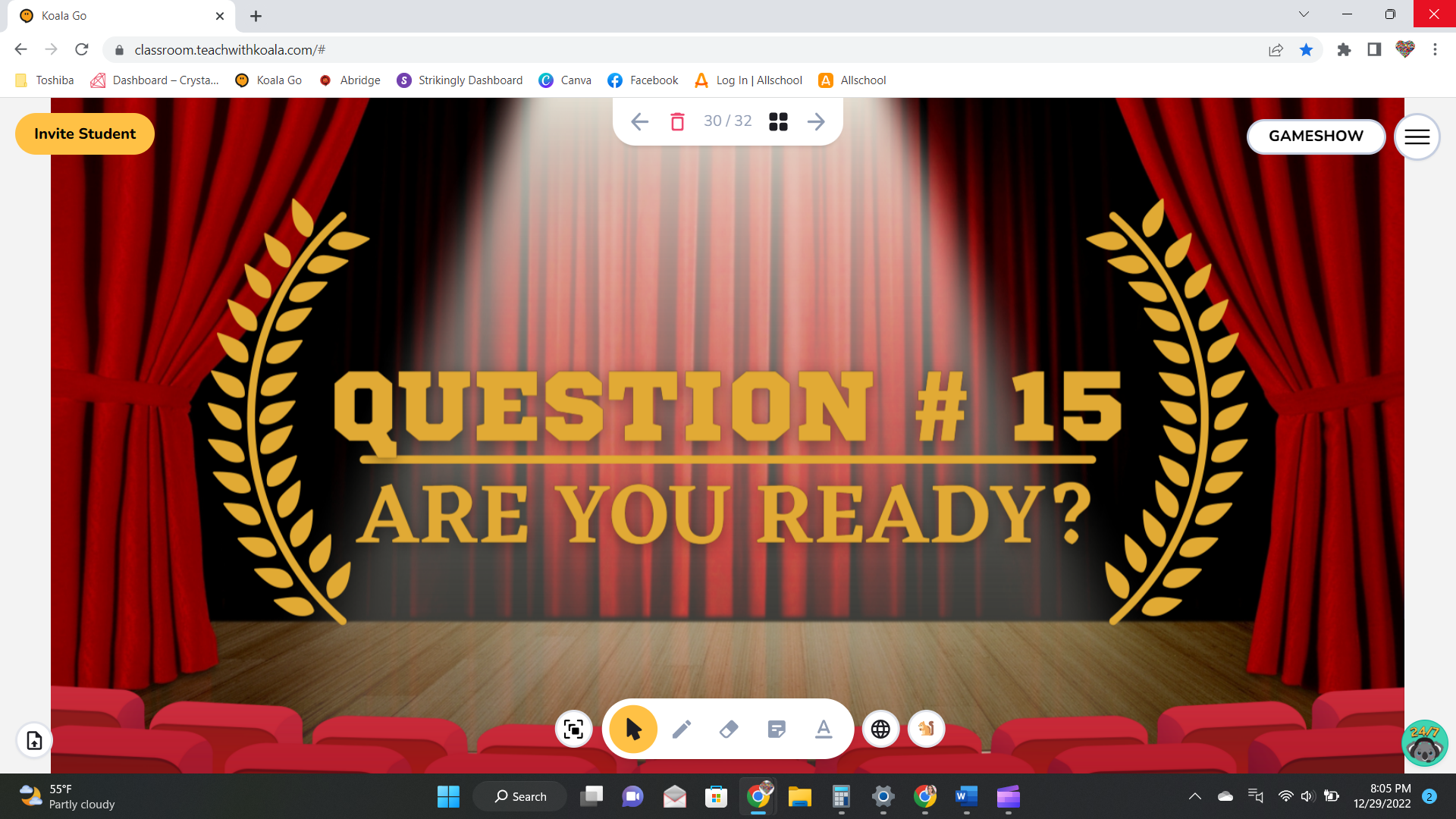
Task: Click the GAMESHOW button
Action: 1315,136
